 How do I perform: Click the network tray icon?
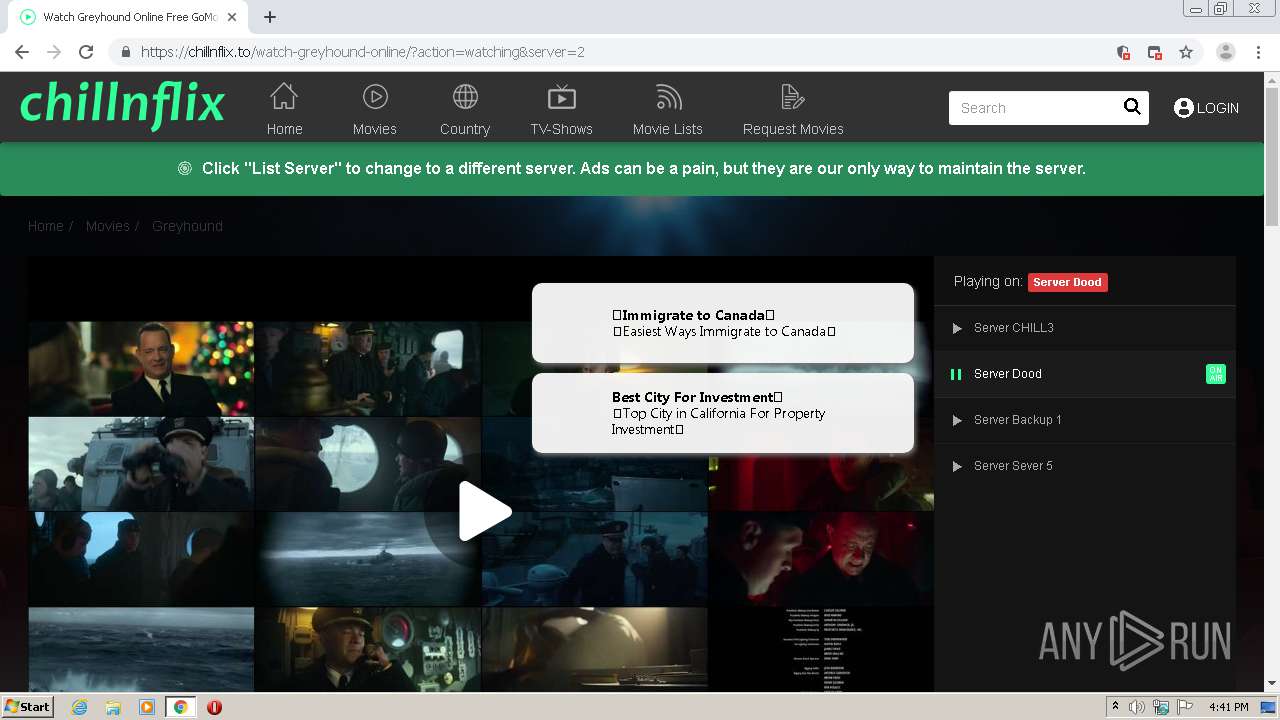(x=1161, y=707)
